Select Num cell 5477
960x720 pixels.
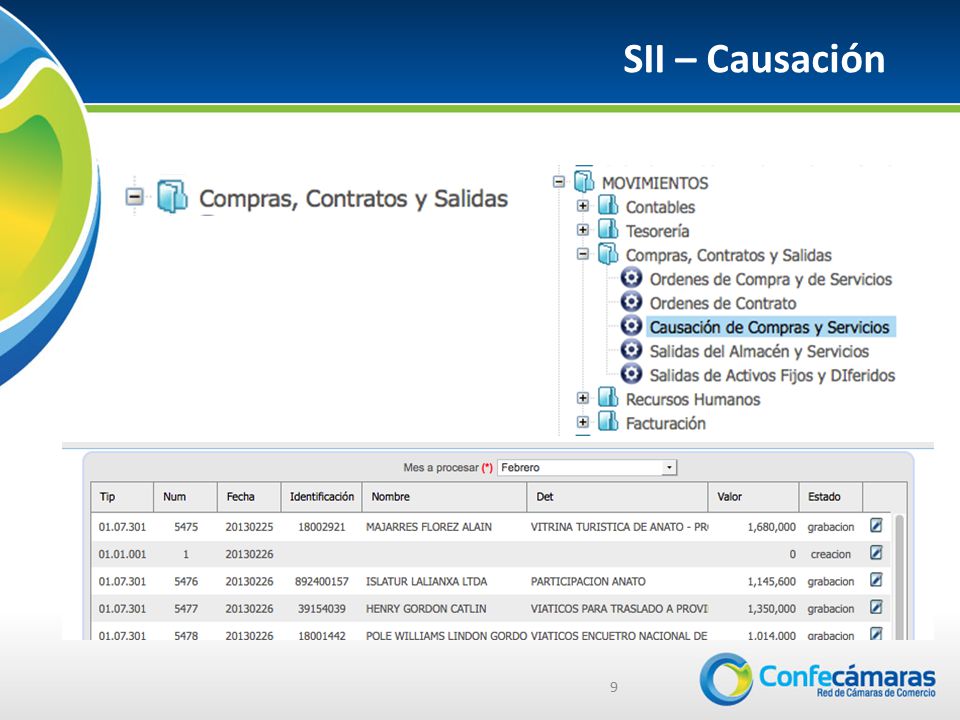coord(186,609)
